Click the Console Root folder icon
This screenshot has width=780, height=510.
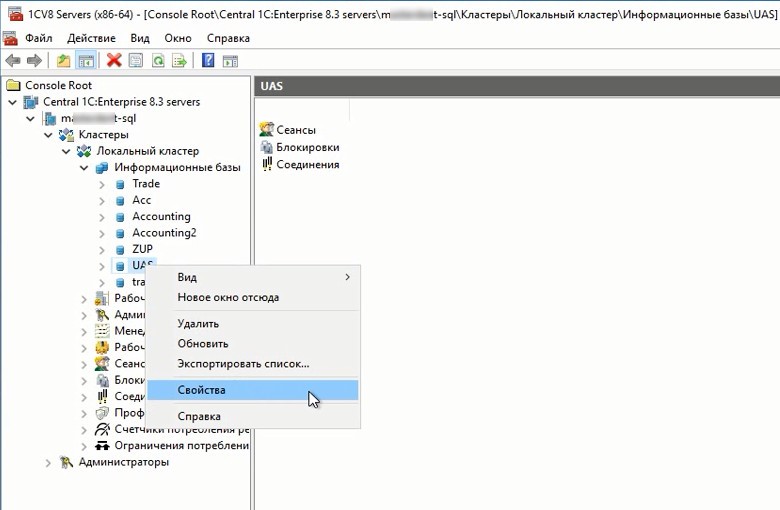[13, 85]
